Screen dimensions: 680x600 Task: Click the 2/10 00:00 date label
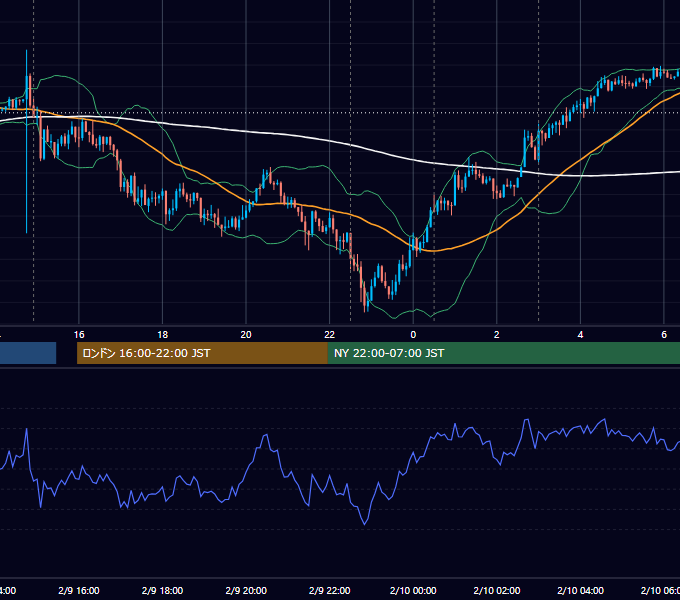click(x=413, y=590)
